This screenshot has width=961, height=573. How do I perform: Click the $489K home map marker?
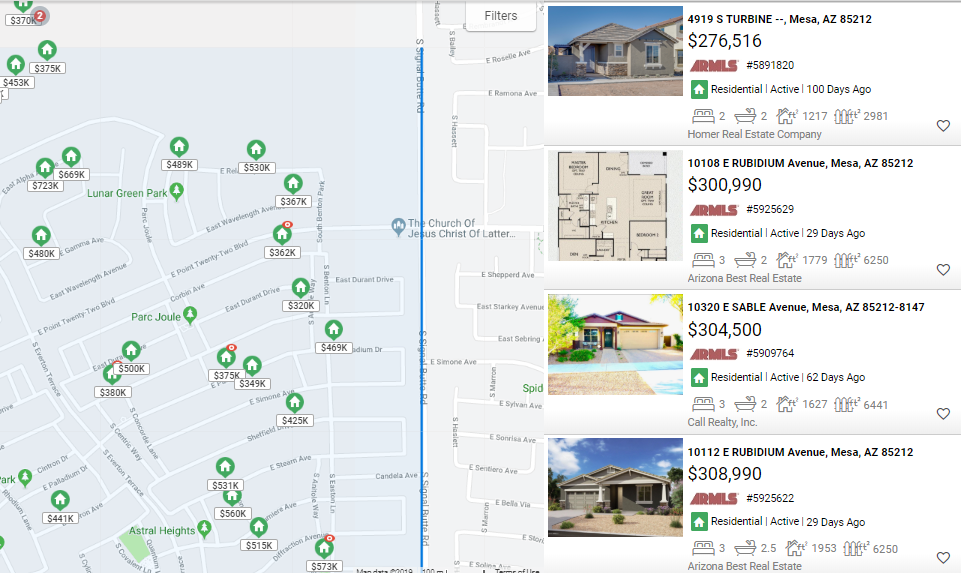[179, 147]
